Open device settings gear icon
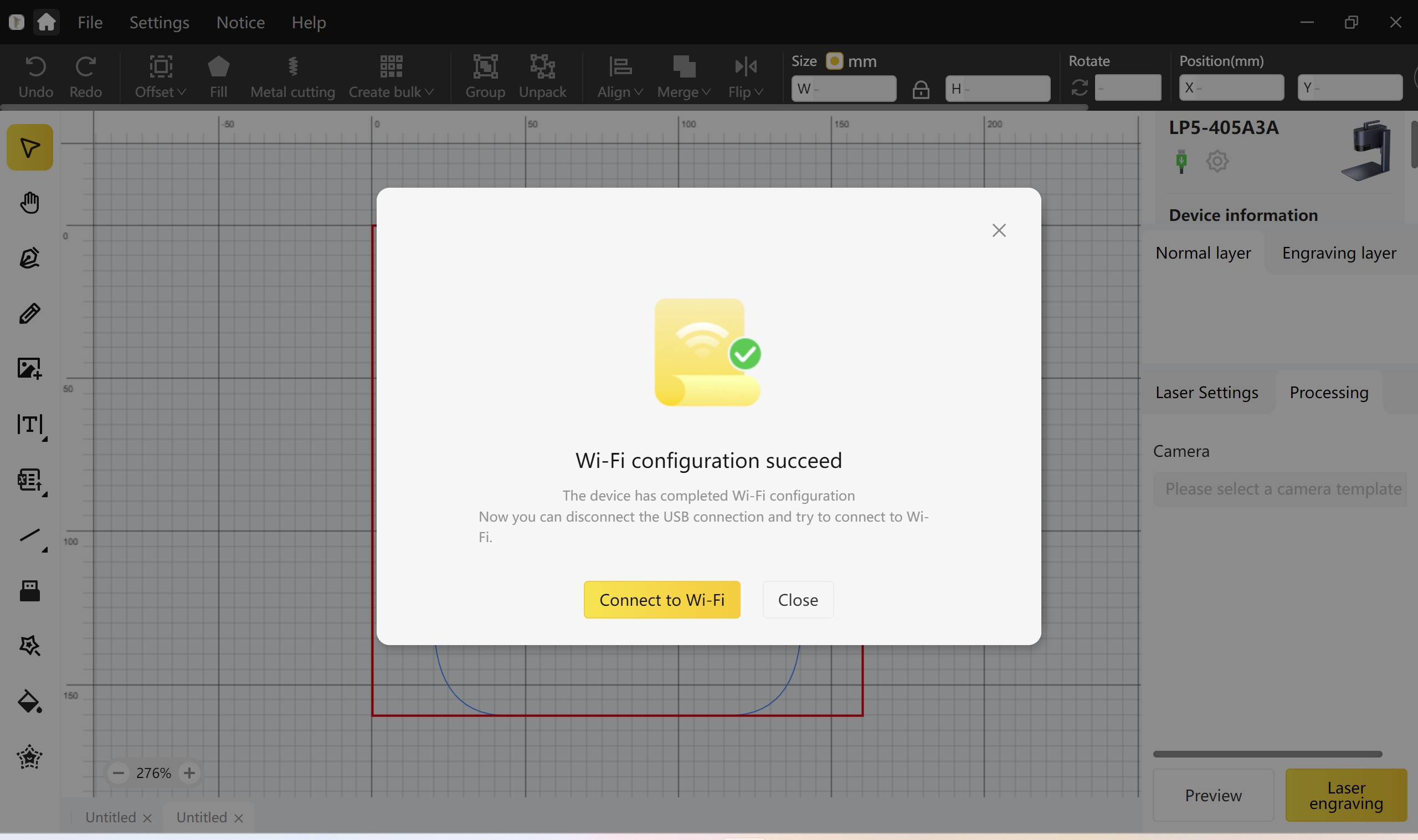Image resolution: width=1418 pixels, height=840 pixels. (x=1216, y=162)
